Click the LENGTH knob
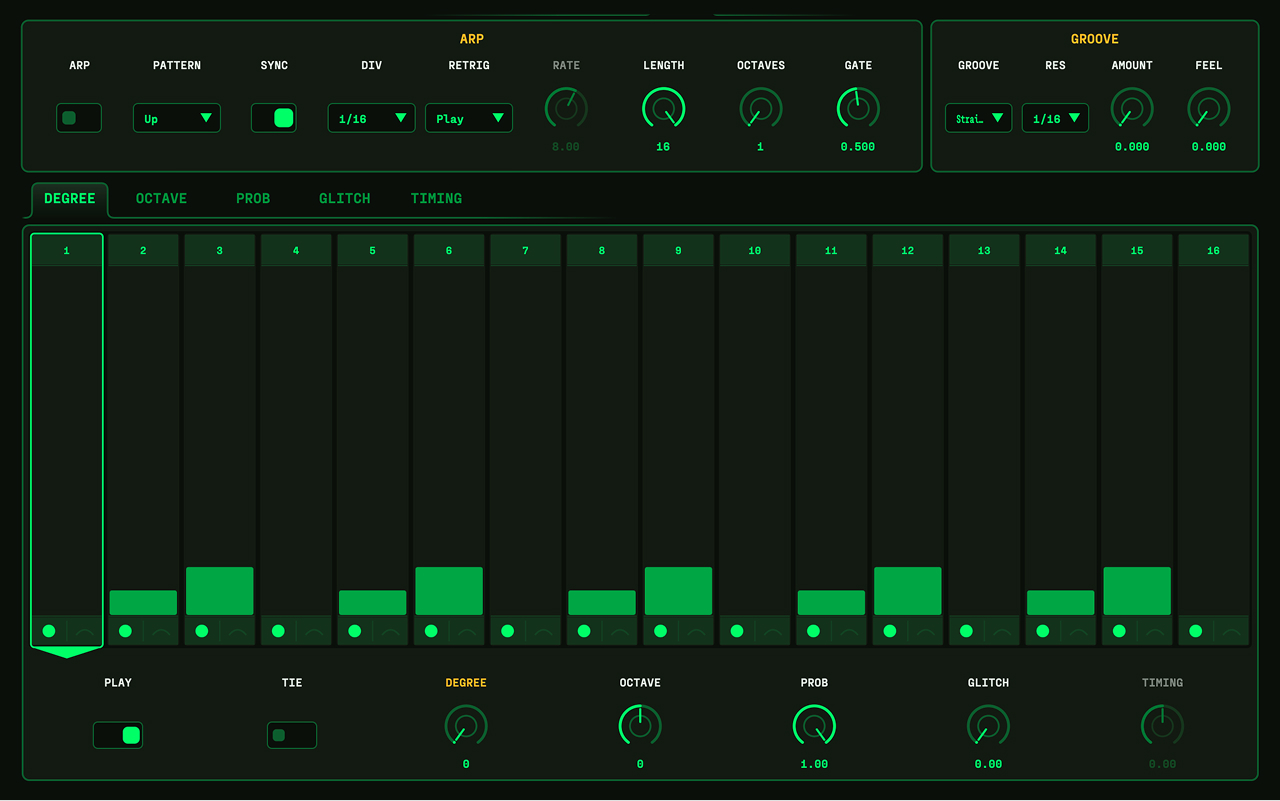This screenshot has width=1280, height=801. (664, 109)
